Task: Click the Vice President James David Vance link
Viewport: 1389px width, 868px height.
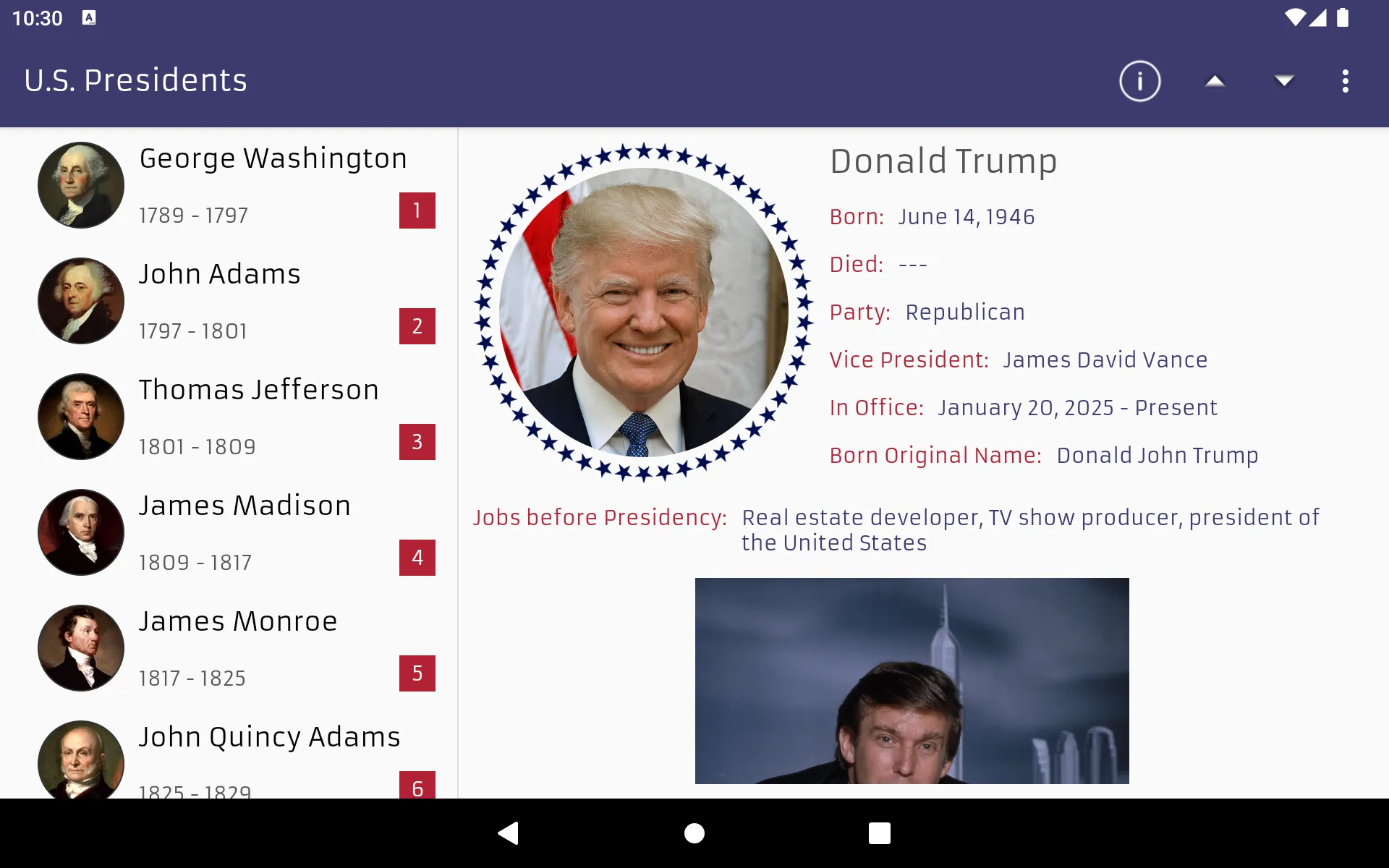Action: point(1105,359)
